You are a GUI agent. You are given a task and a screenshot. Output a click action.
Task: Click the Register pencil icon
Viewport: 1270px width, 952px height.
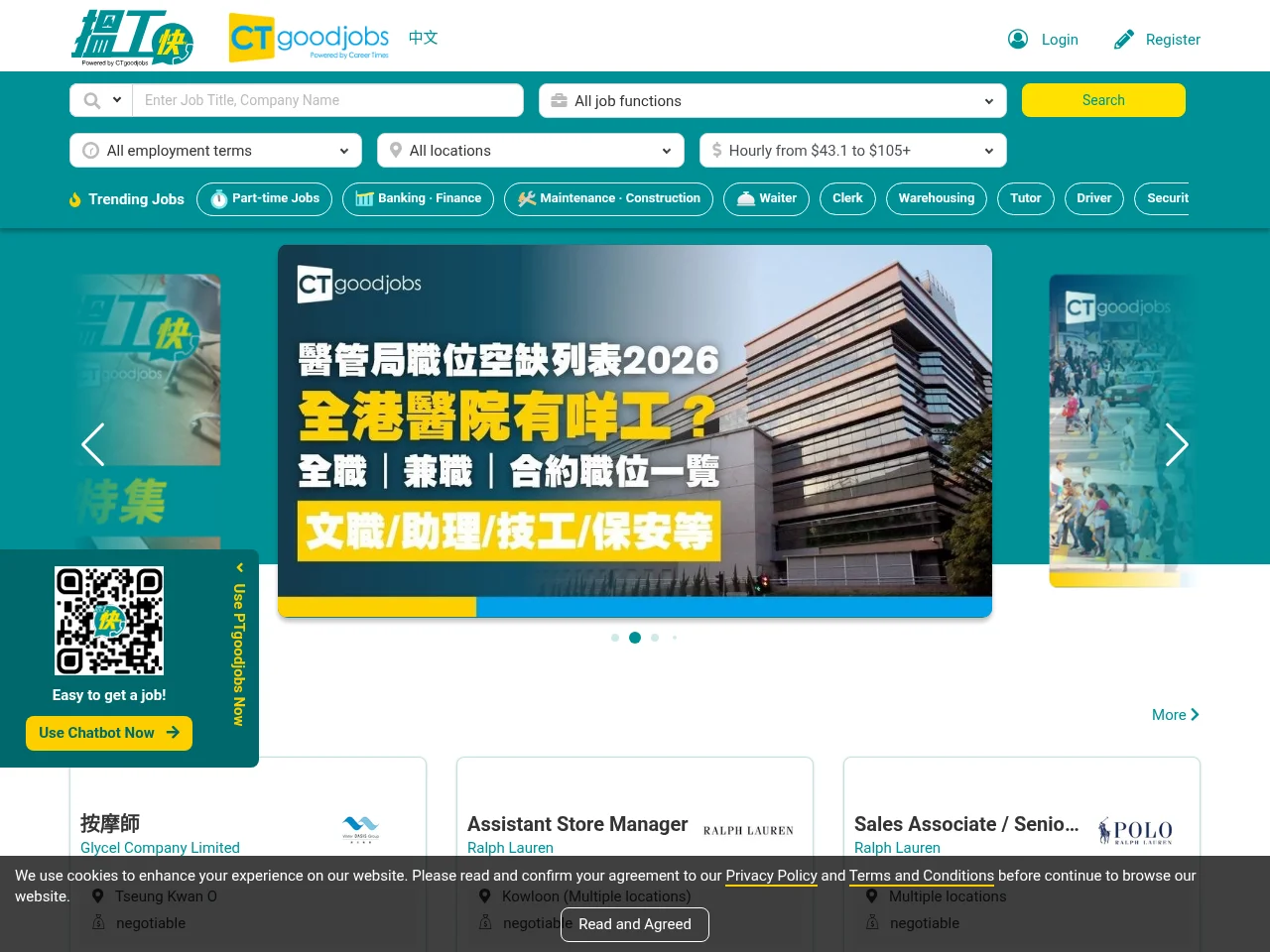pos(1124,39)
